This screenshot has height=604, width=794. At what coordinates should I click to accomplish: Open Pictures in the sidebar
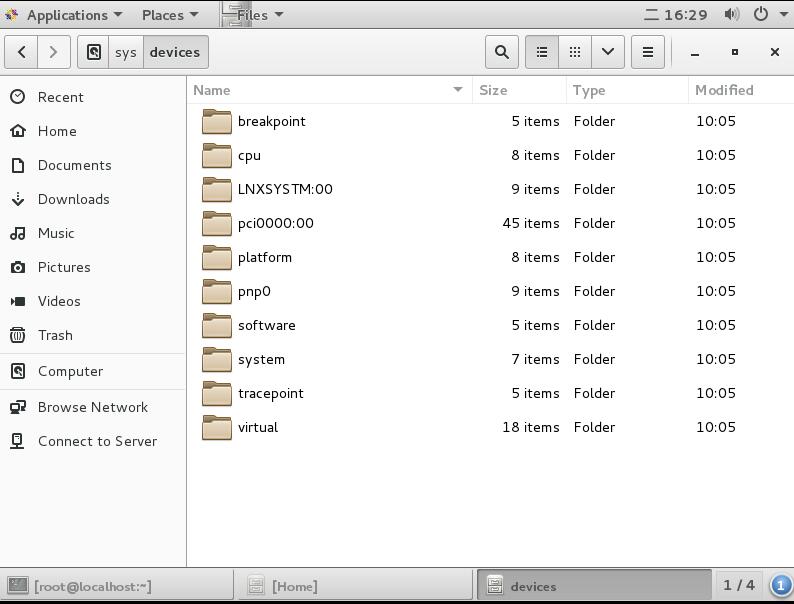(93, 267)
